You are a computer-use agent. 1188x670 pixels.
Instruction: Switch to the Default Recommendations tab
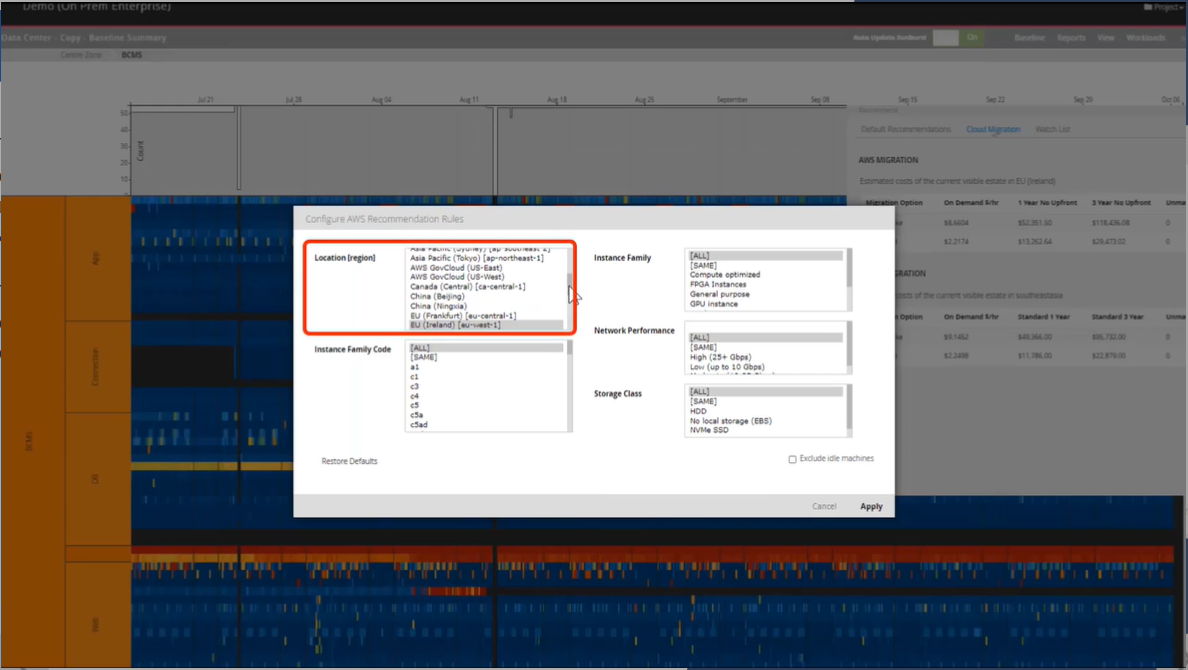[905, 130]
